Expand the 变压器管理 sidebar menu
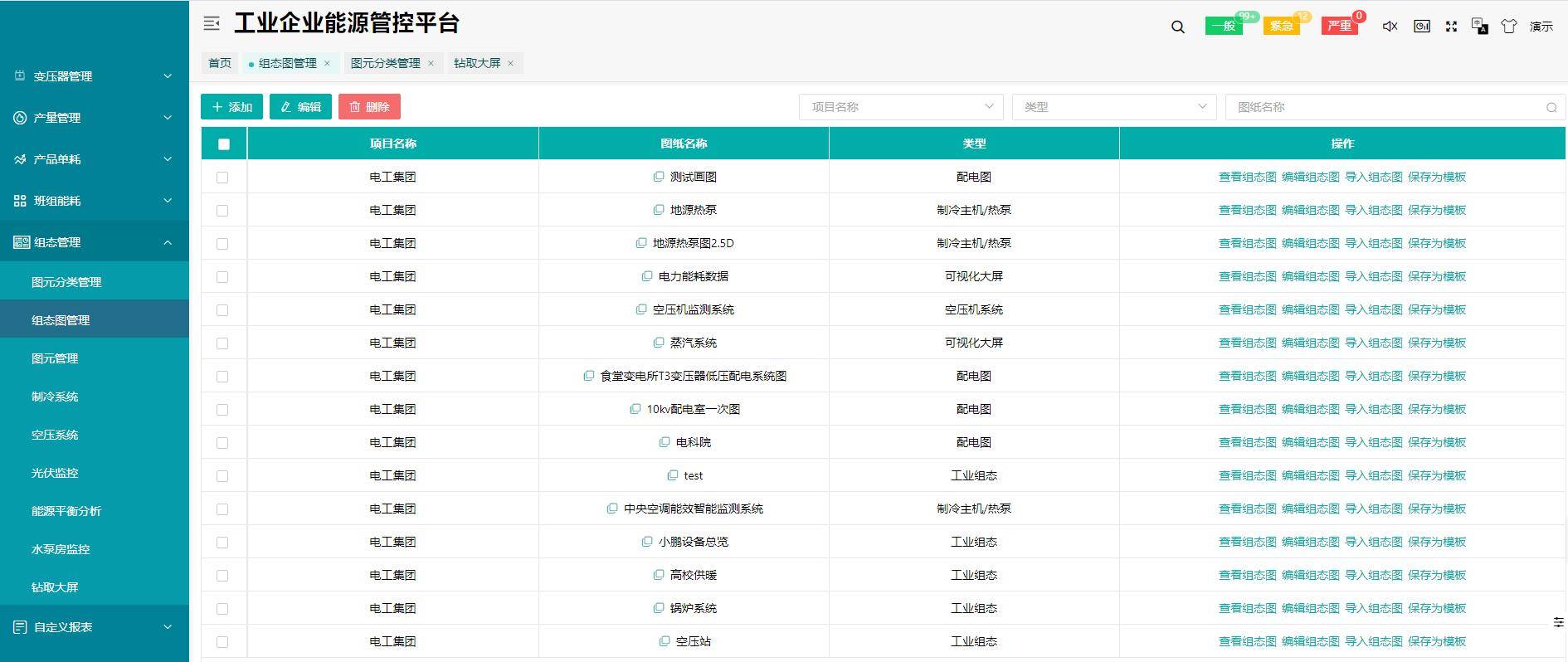The height and width of the screenshot is (662, 1568). pyautogui.click(x=95, y=76)
